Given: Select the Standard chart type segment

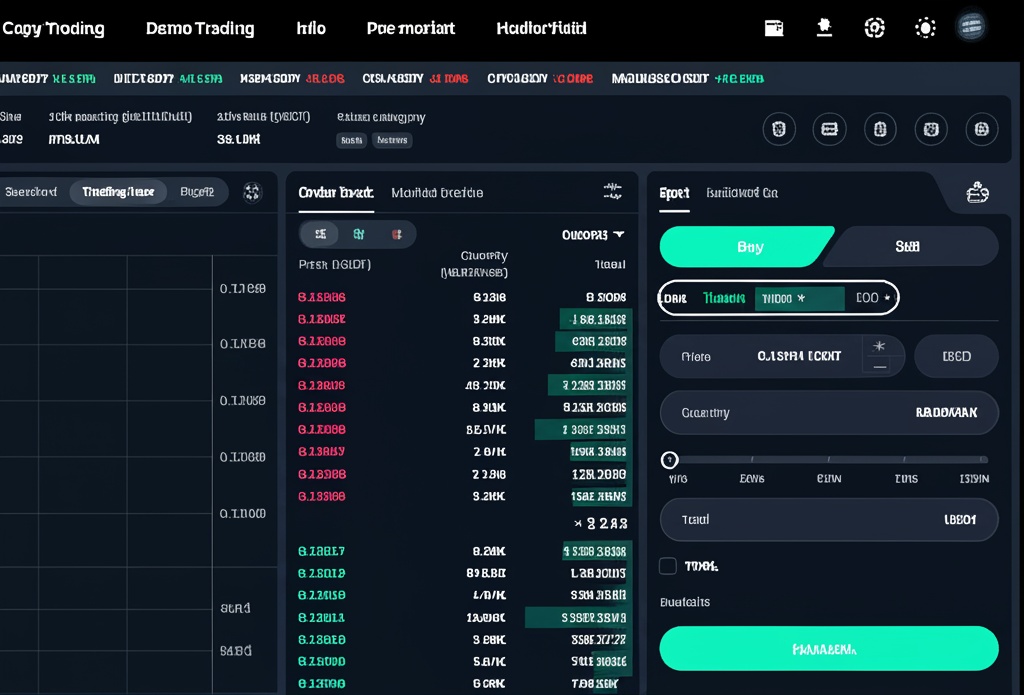Looking at the screenshot, I should 31,192.
